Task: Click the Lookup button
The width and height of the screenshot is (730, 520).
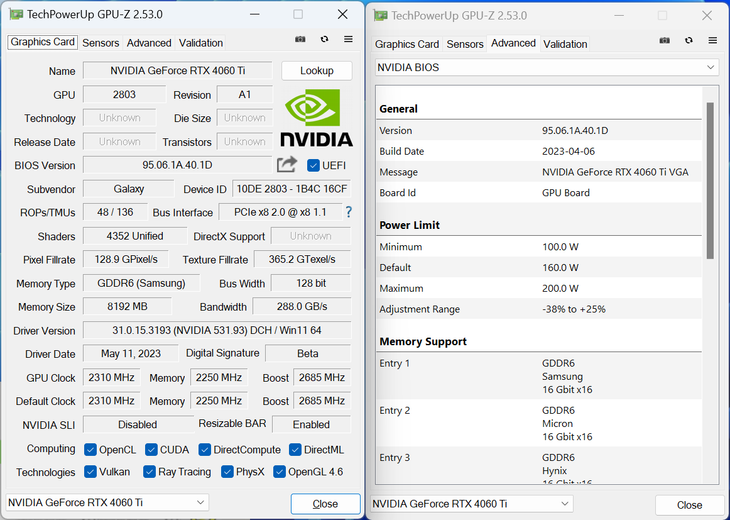Action: (317, 71)
